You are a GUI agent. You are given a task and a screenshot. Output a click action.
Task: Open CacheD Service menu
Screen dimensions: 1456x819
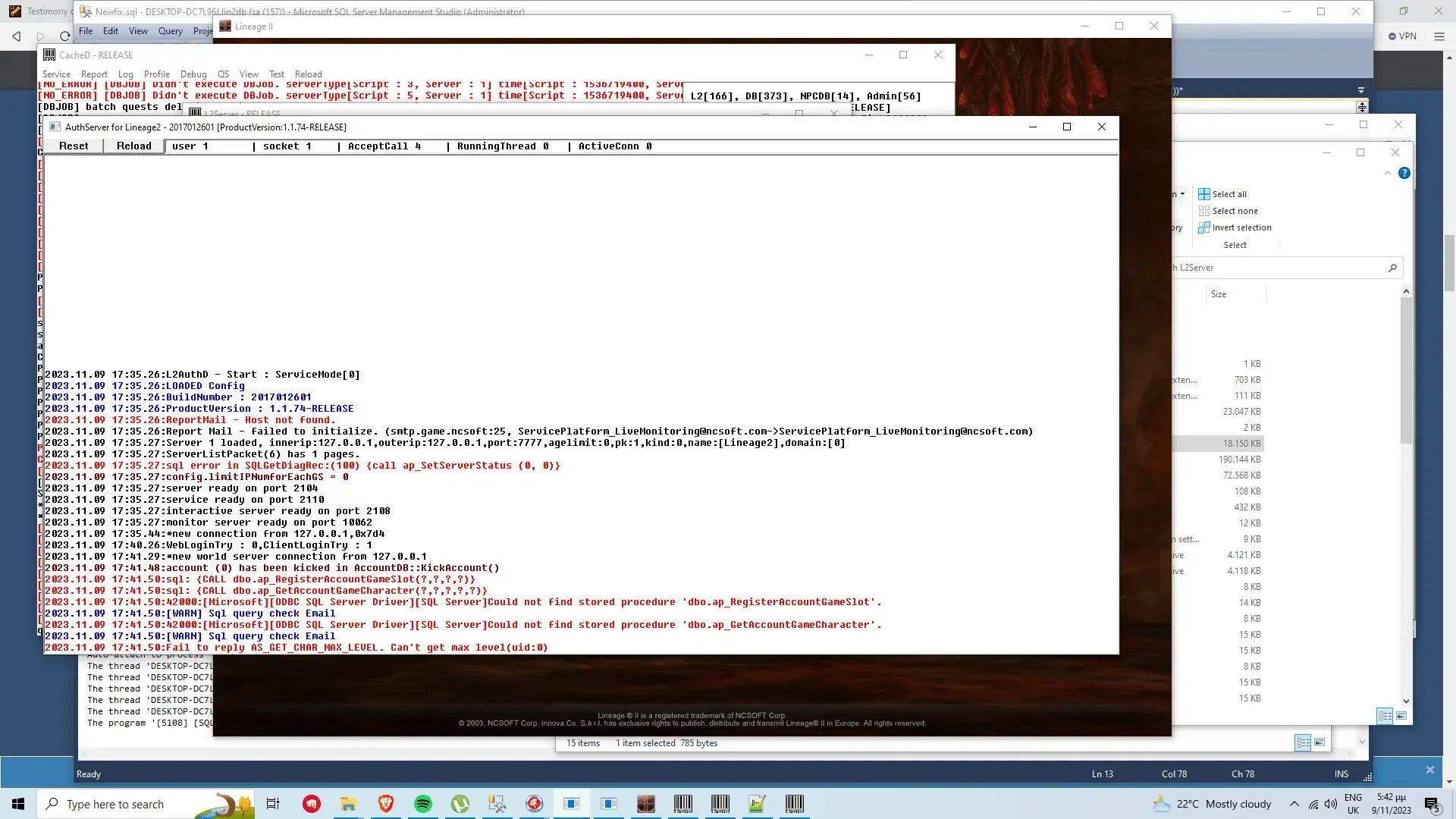(56, 74)
